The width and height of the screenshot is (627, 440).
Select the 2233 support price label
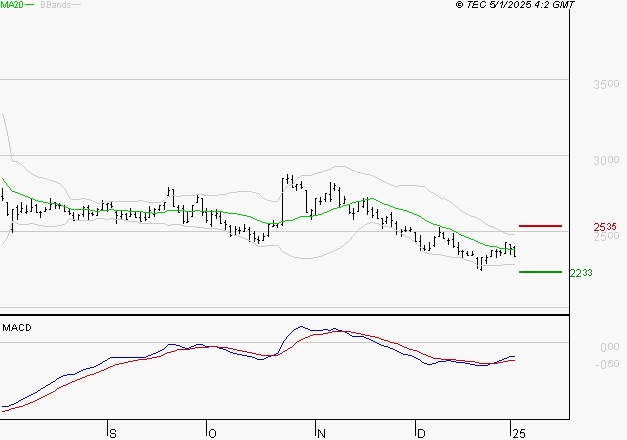[581, 273]
